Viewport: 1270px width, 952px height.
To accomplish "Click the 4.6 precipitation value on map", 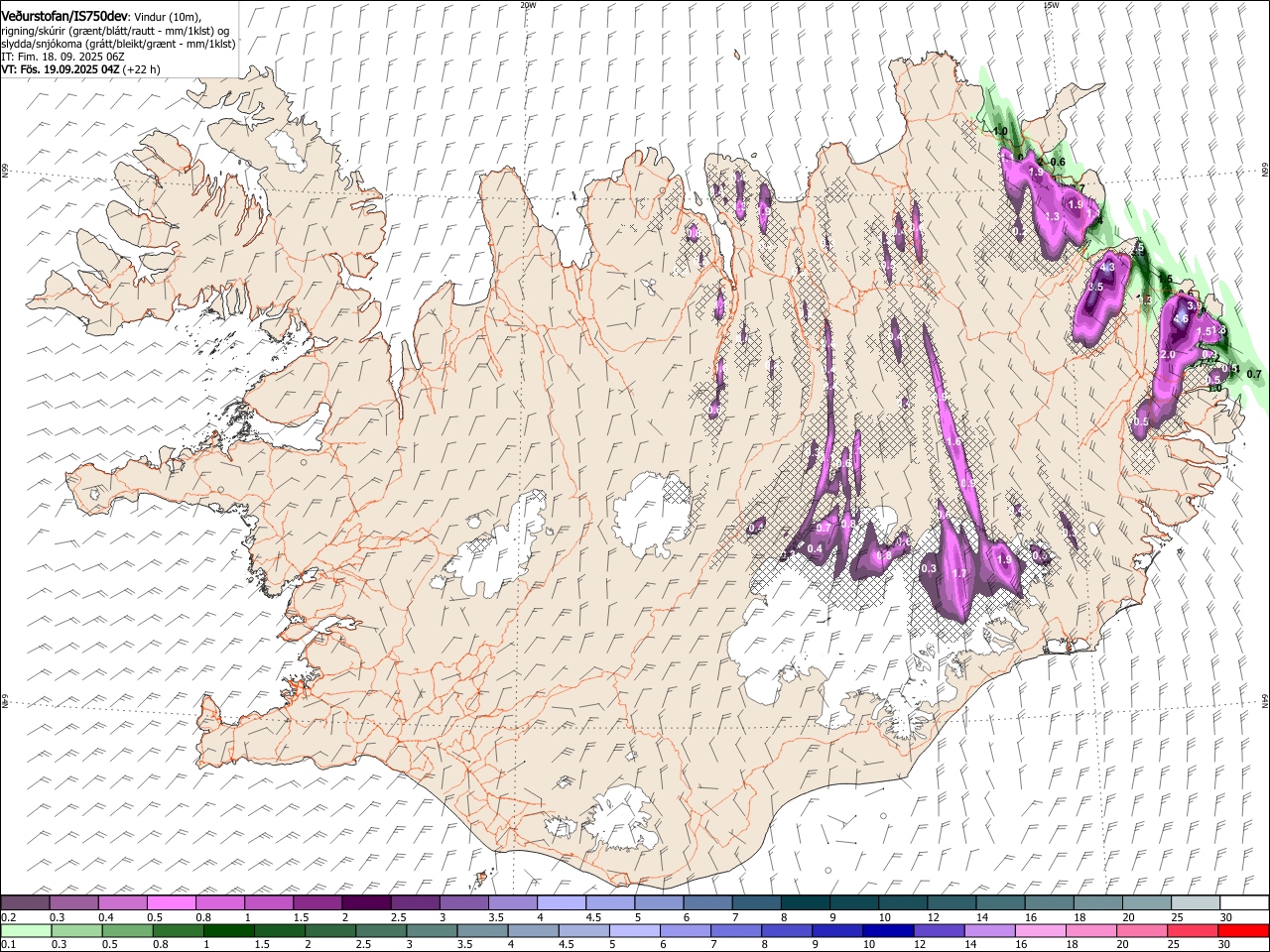I will click(1181, 319).
